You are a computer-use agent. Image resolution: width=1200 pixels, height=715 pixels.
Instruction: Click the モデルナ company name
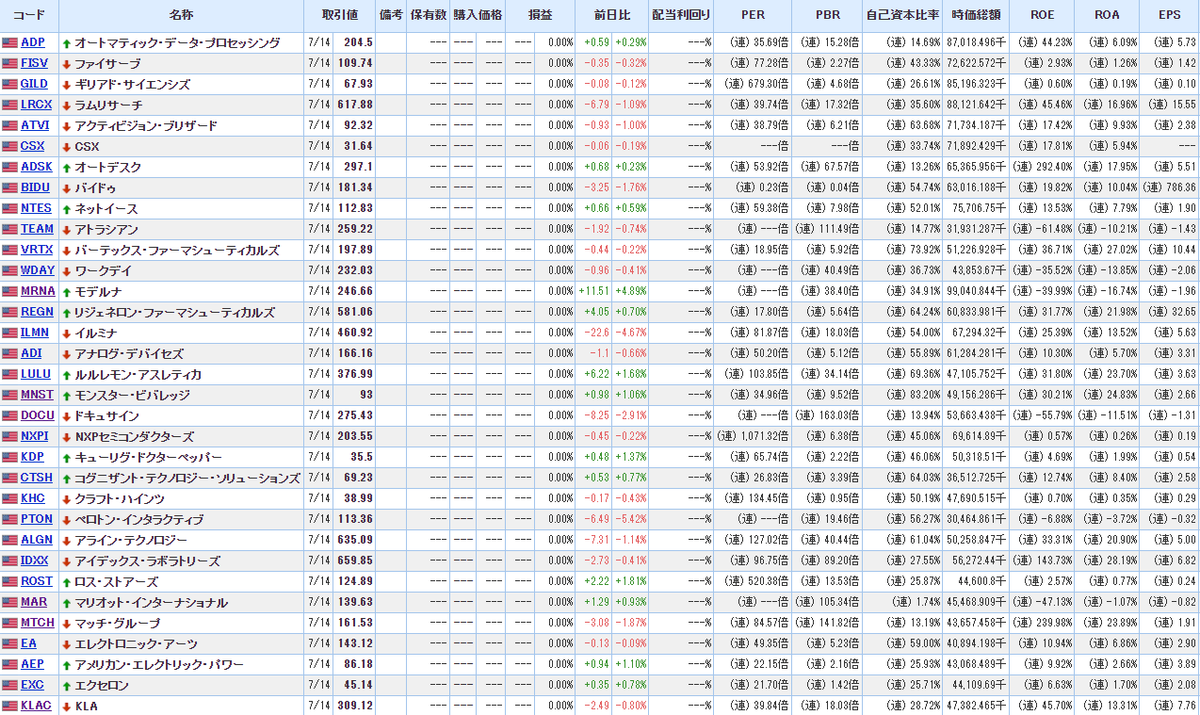coord(99,292)
